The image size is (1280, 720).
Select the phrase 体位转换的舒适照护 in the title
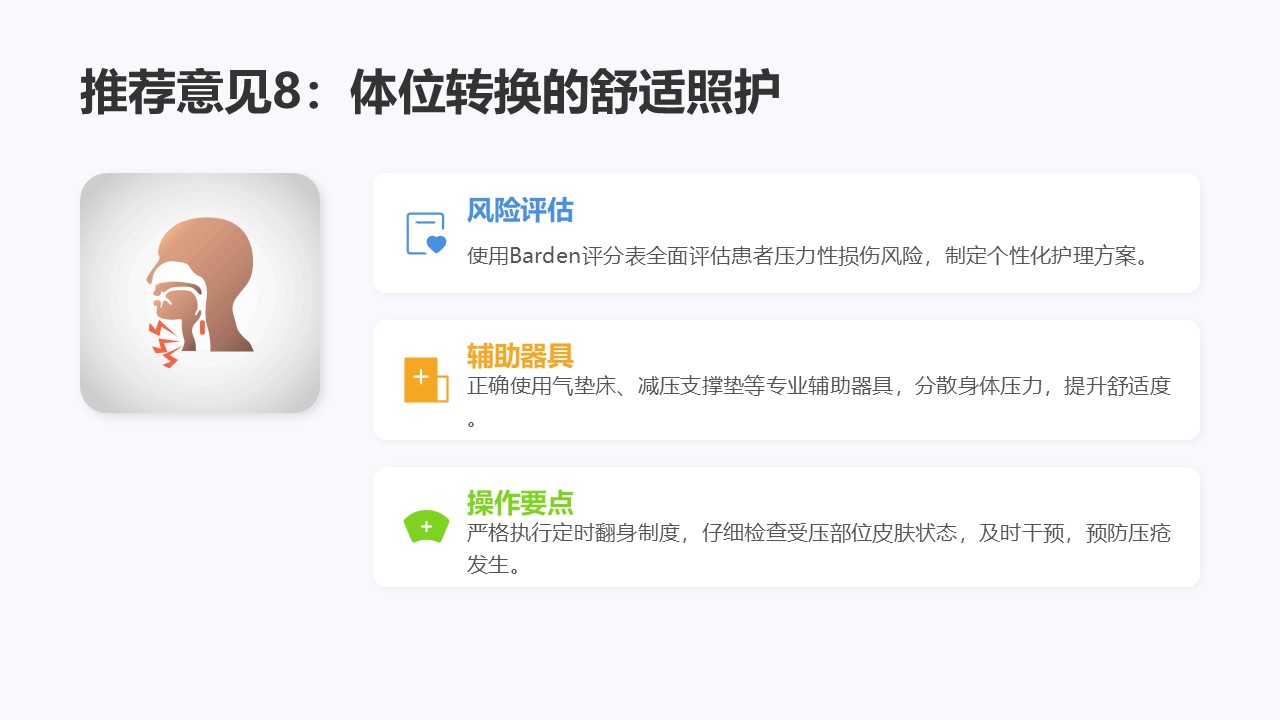pyautogui.click(x=565, y=94)
